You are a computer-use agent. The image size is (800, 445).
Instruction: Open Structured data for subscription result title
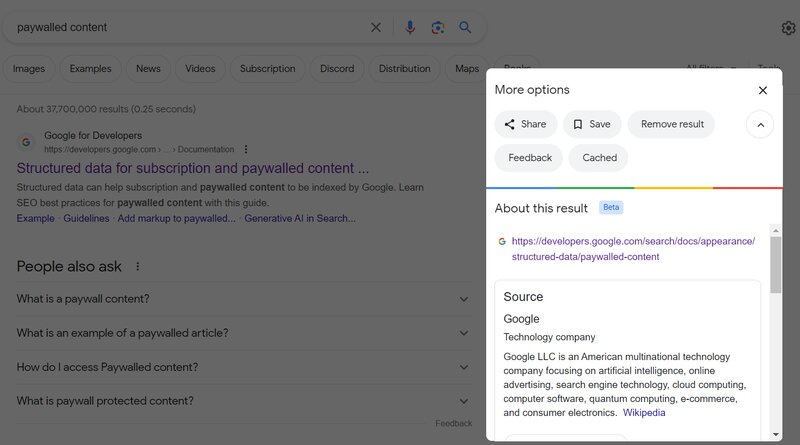pyautogui.click(x=192, y=168)
